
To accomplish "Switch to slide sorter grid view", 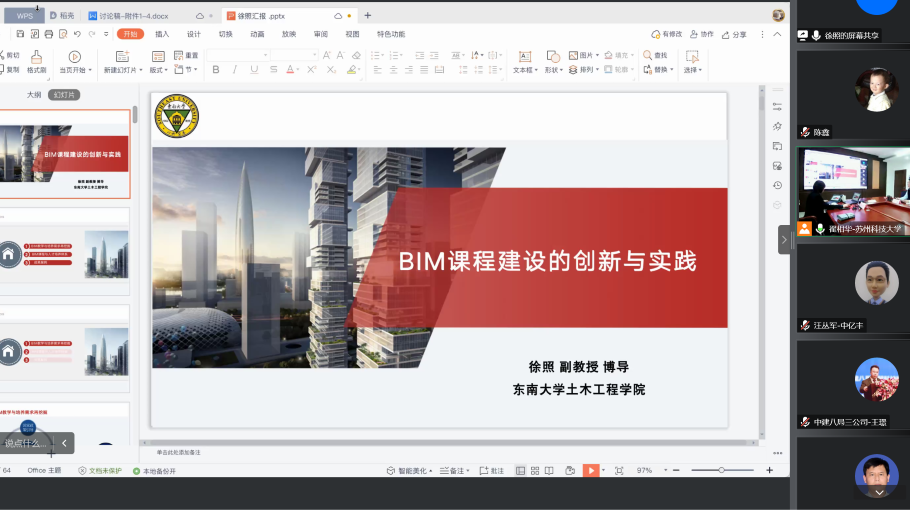I will coord(536,470).
